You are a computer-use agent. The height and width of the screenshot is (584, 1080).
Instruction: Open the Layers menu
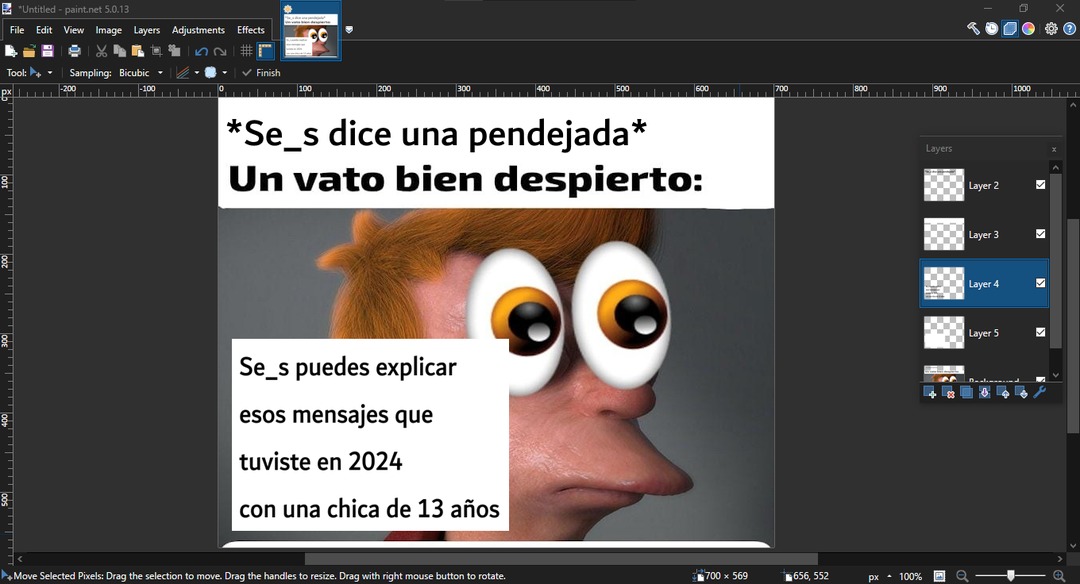click(x=147, y=30)
